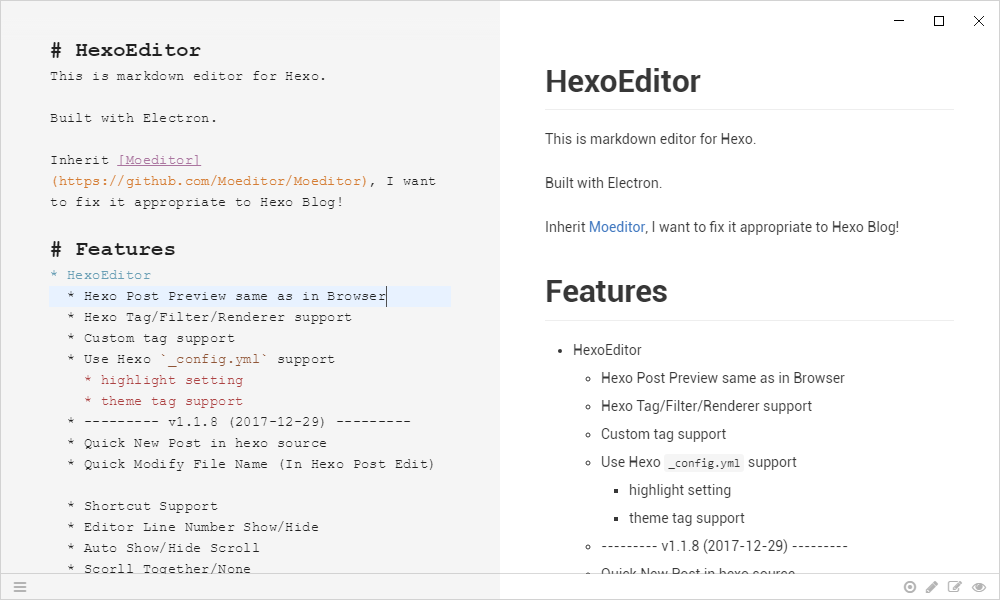The image size is (1000, 600).
Task: Click the '# Features' heading in the editor
Action: (113, 249)
